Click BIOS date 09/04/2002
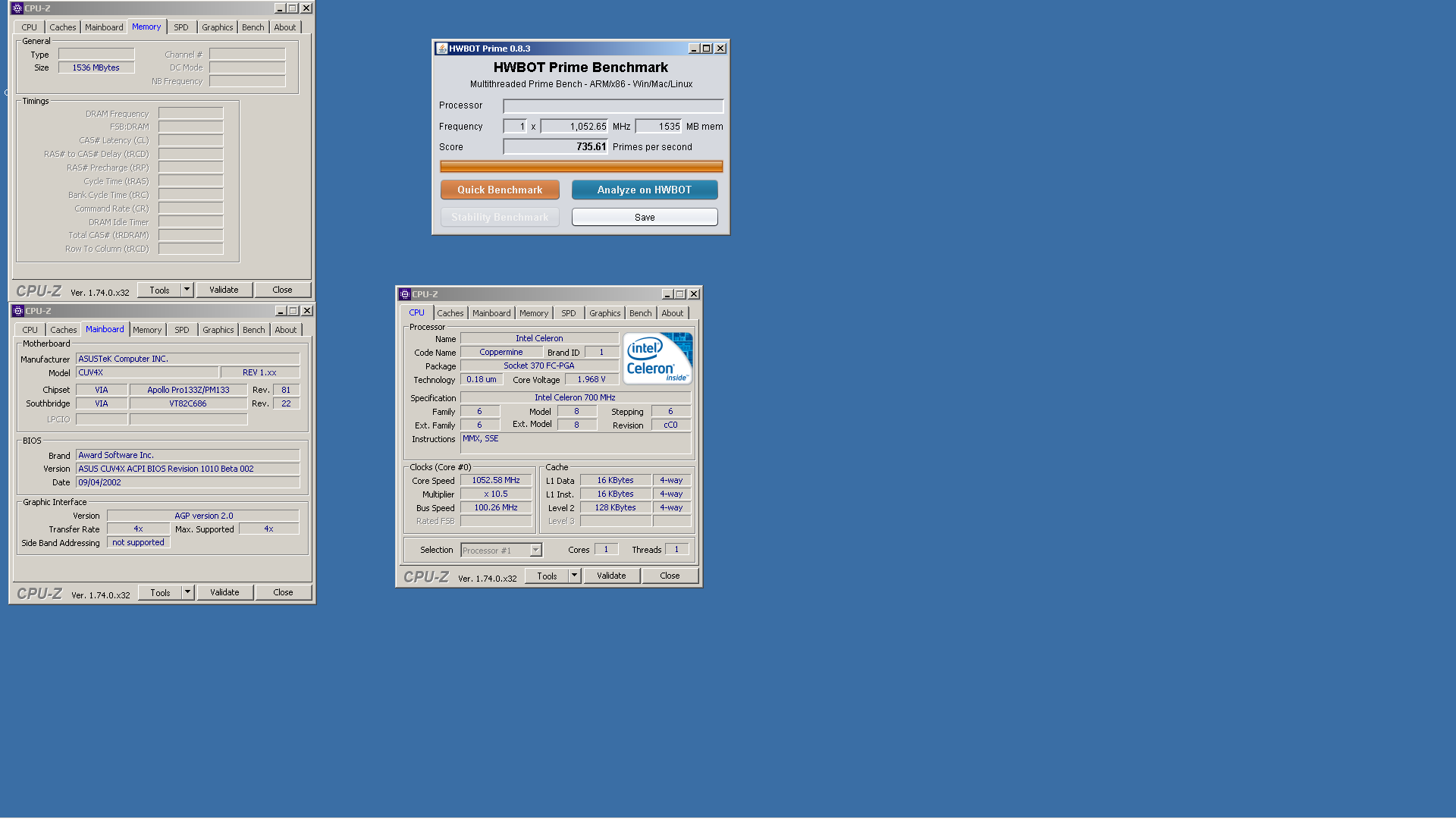This screenshot has height=819, width=1456. coord(187,482)
